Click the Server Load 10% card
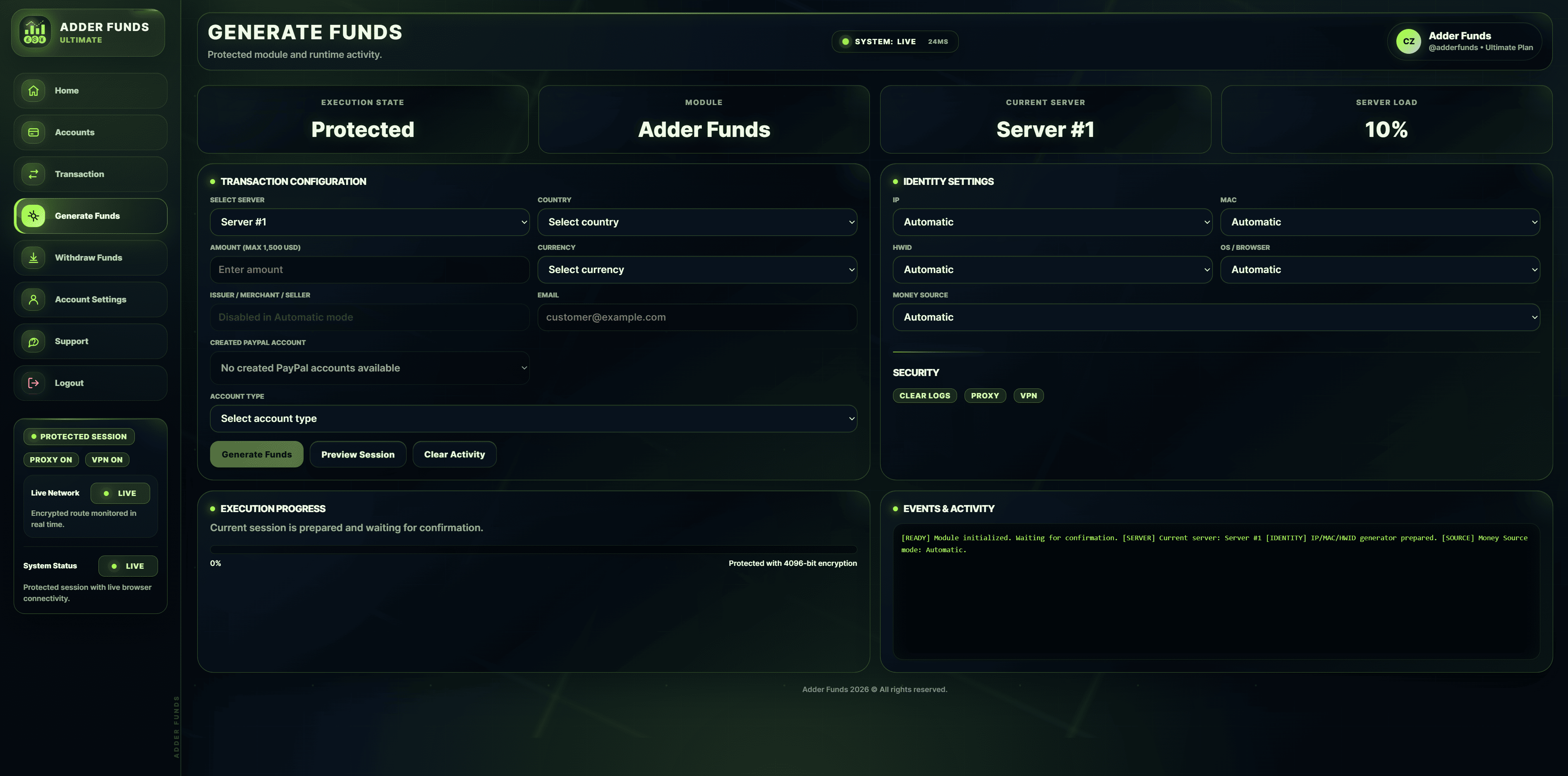Viewport: 1568px width, 776px height. pos(1386,119)
